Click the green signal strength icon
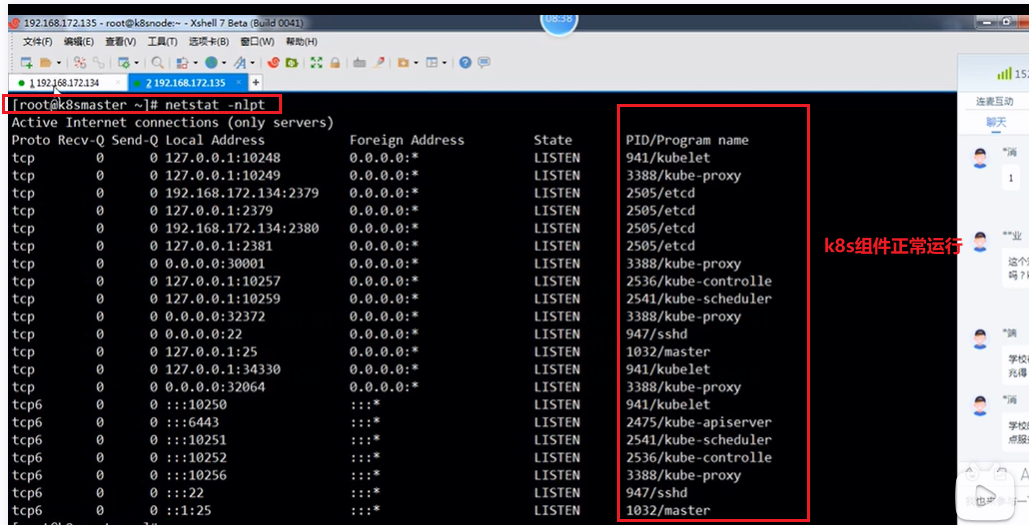Image resolution: width=1029 pixels, height=525 pixels. coord(1004,74)
